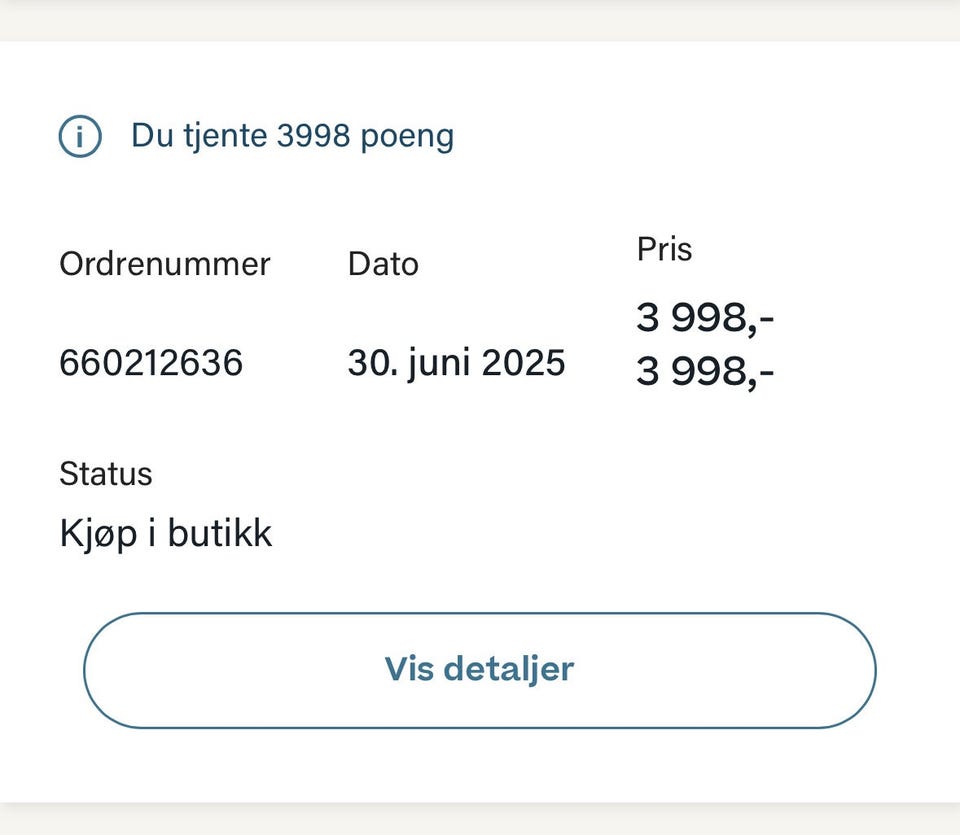Click the Dato column label
Screen dimensions: 960x835
[x=383, y=264]
